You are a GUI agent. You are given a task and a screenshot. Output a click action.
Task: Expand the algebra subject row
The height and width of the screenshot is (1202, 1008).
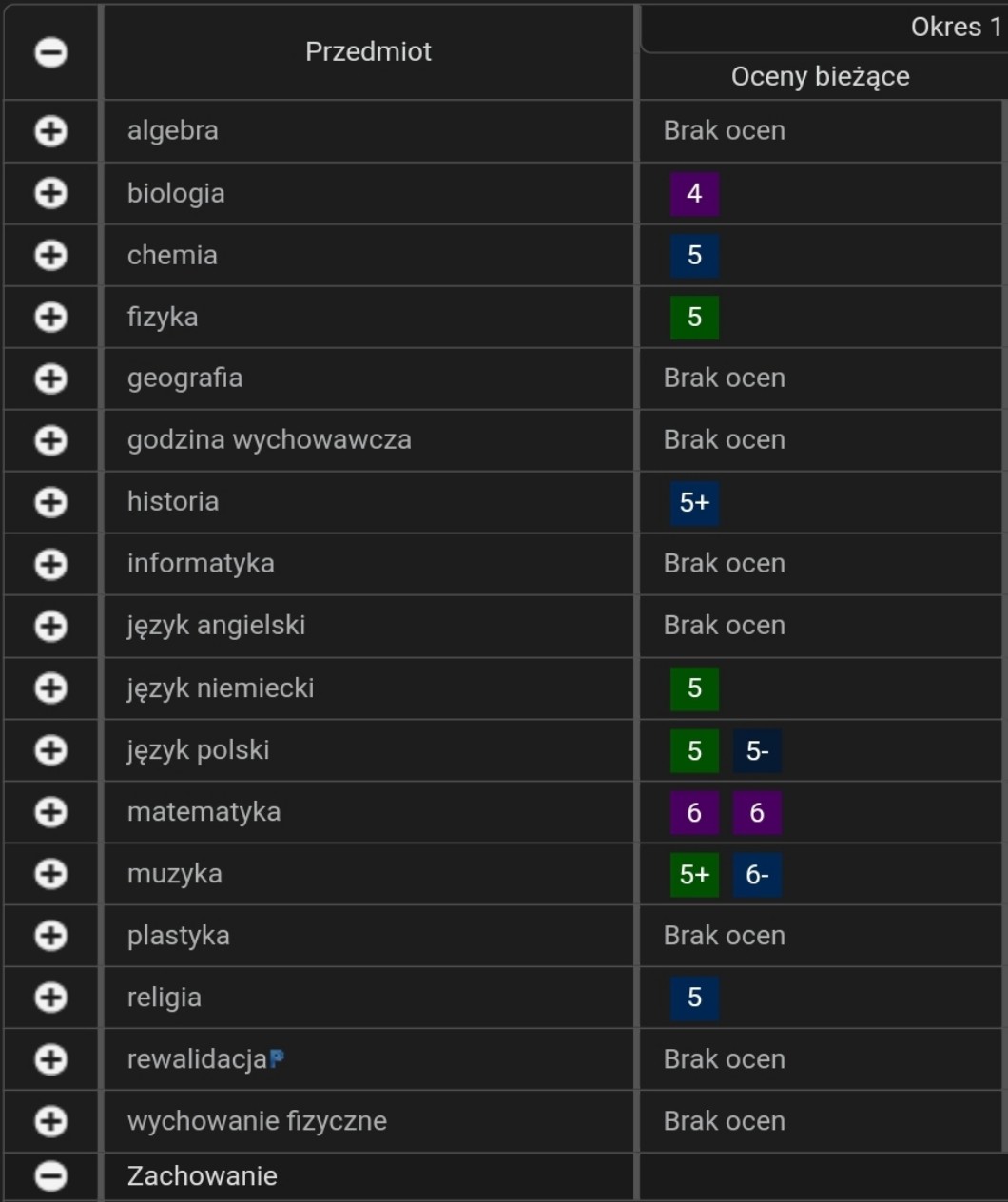coord(51,131)
